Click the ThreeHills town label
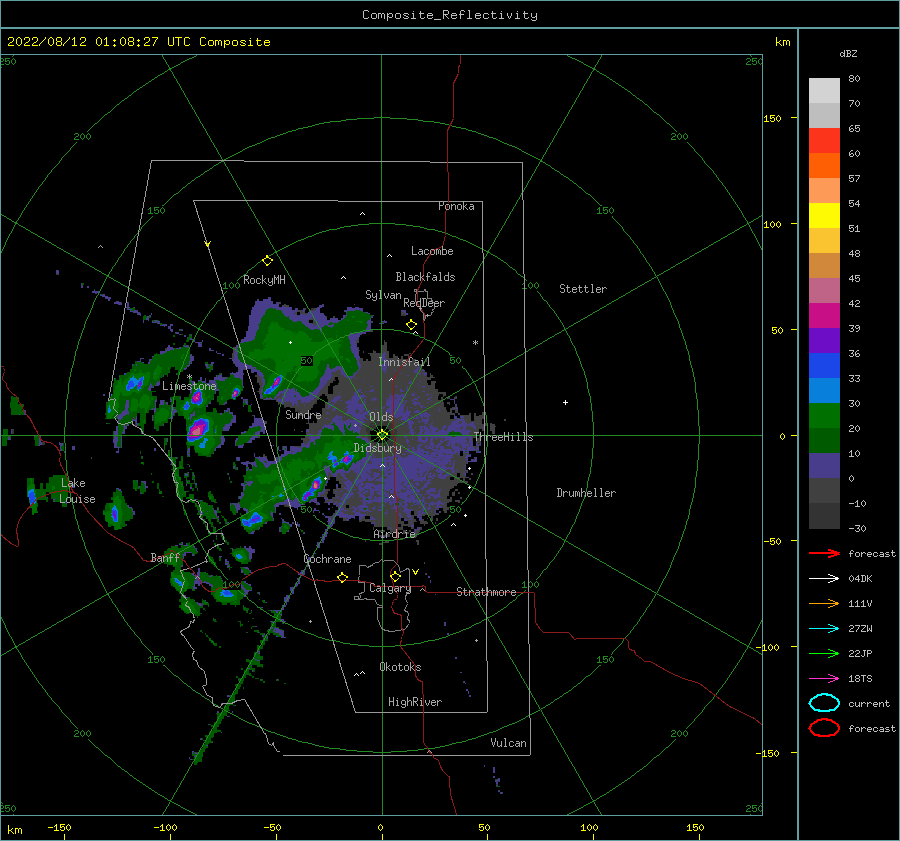900x841 pixels. coord(503,437)
